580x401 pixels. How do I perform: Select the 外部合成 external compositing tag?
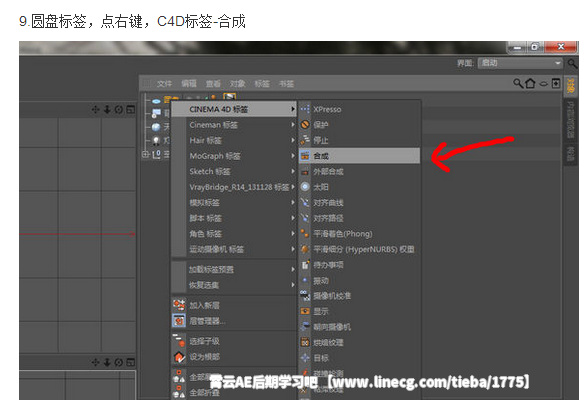(359, 171)
